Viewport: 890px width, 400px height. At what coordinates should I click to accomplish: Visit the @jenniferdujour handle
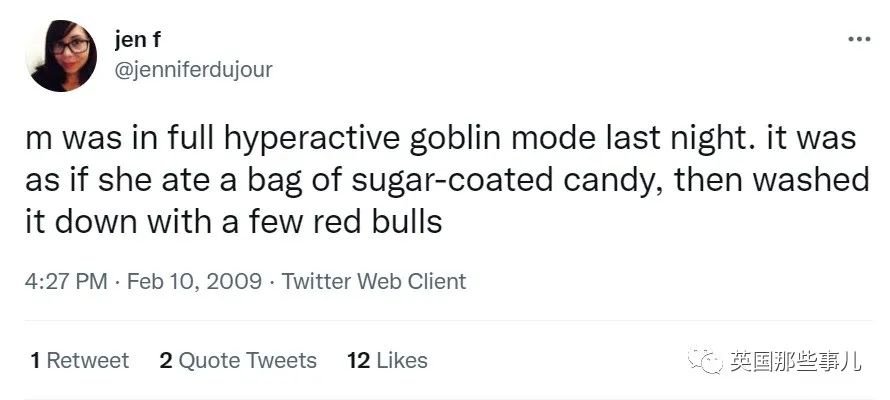click(194, 70)
